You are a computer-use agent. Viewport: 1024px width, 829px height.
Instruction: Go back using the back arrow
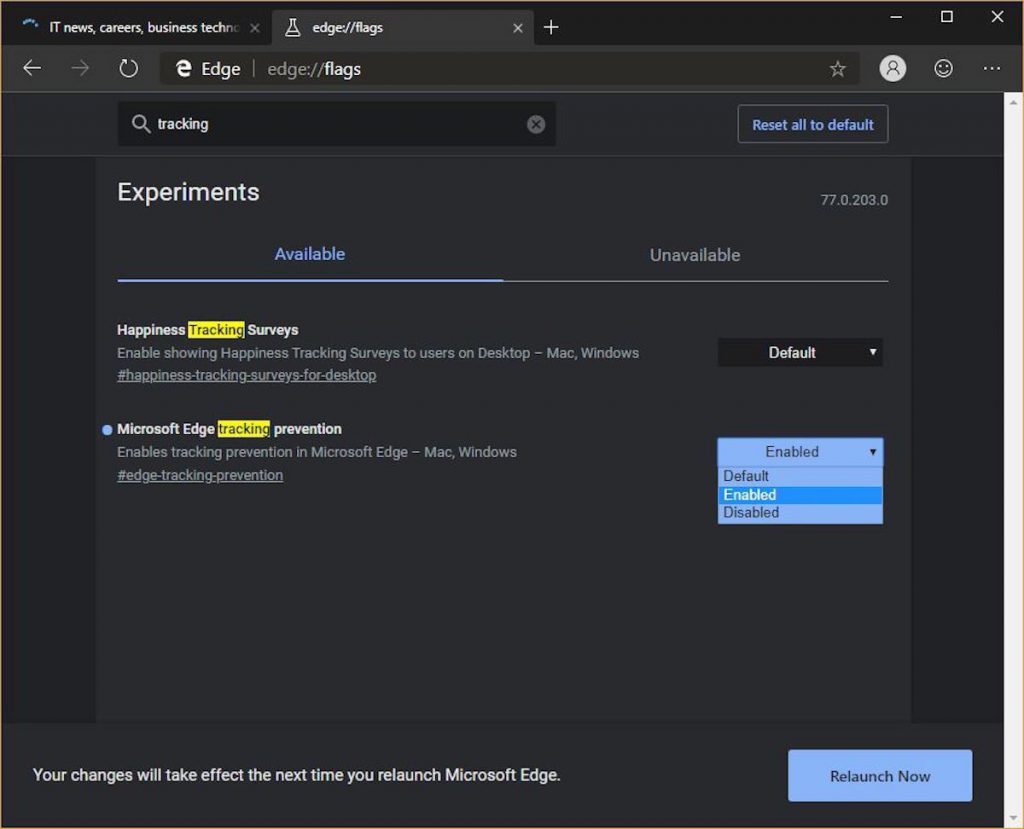point(32,68)
